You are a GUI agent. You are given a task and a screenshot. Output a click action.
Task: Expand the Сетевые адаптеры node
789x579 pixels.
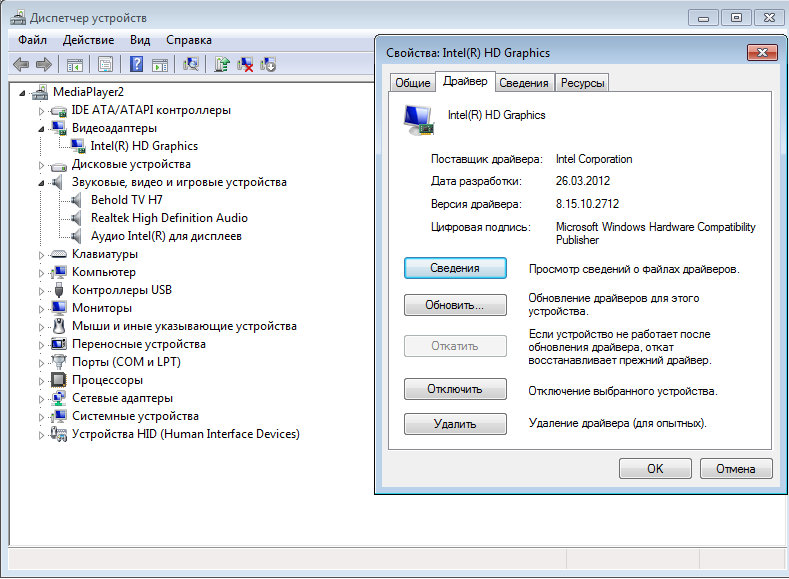click(42, 398)
